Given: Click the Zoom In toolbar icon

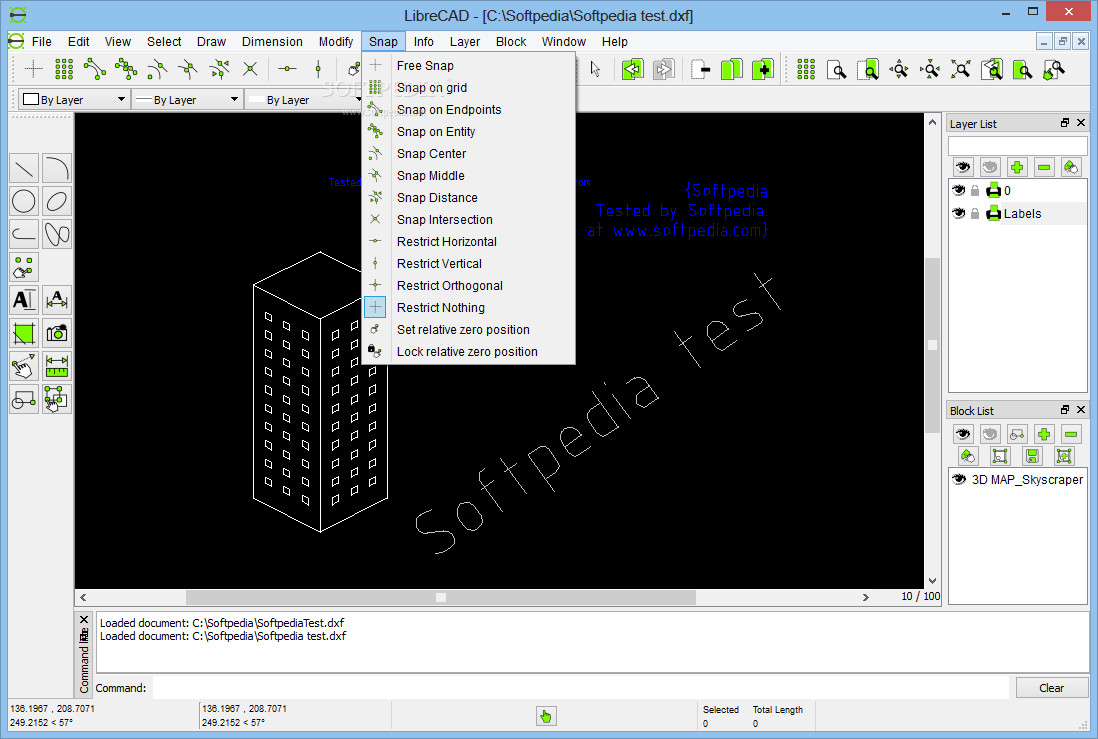Looking at the screenshot, I should (x=899, y=69).
